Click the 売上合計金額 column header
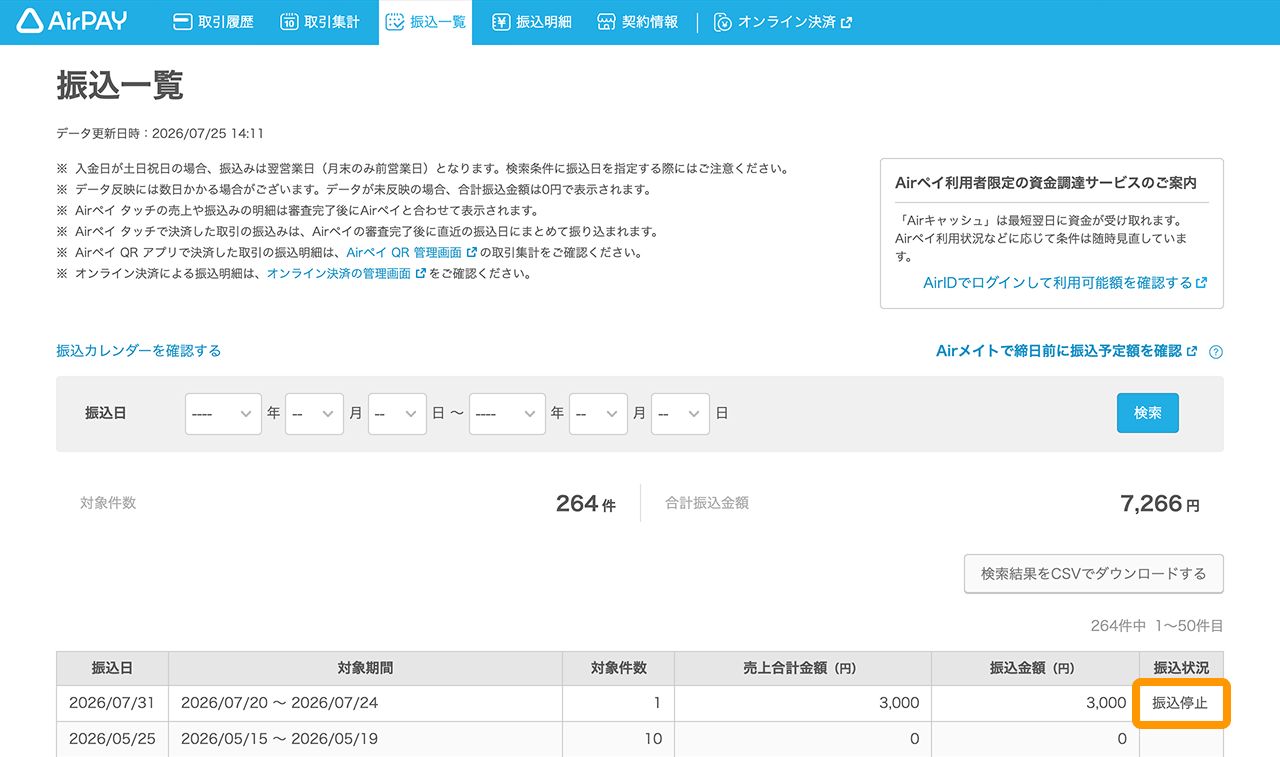Screen dimensions: 1280x757 802,668
